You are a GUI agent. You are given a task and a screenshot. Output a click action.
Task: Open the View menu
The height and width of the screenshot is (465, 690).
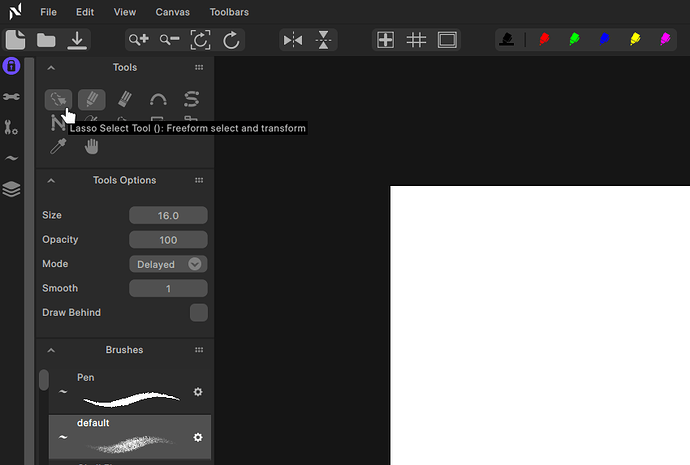click(x=125, y=12)
